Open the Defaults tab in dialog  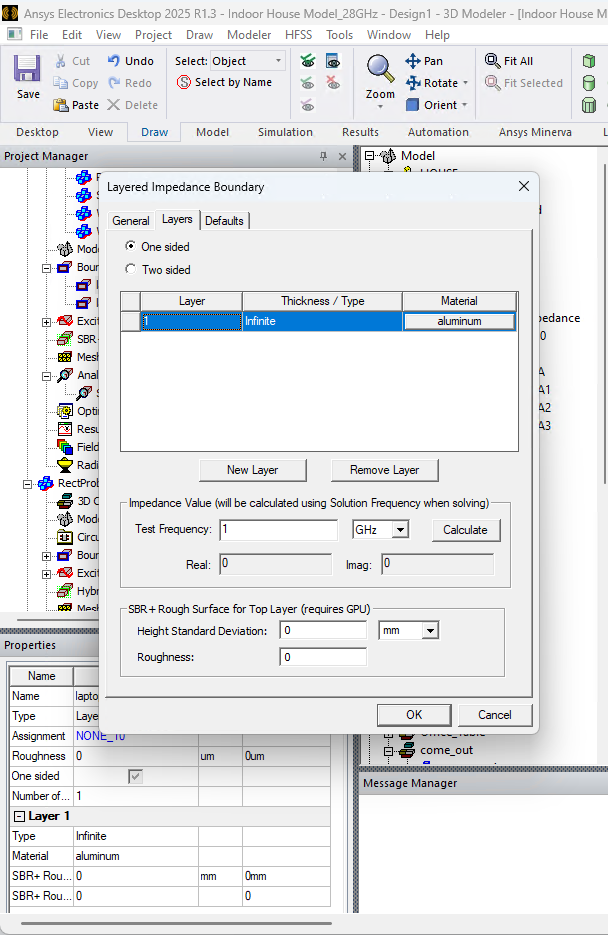pyautogui.click(x=224, y=221)
